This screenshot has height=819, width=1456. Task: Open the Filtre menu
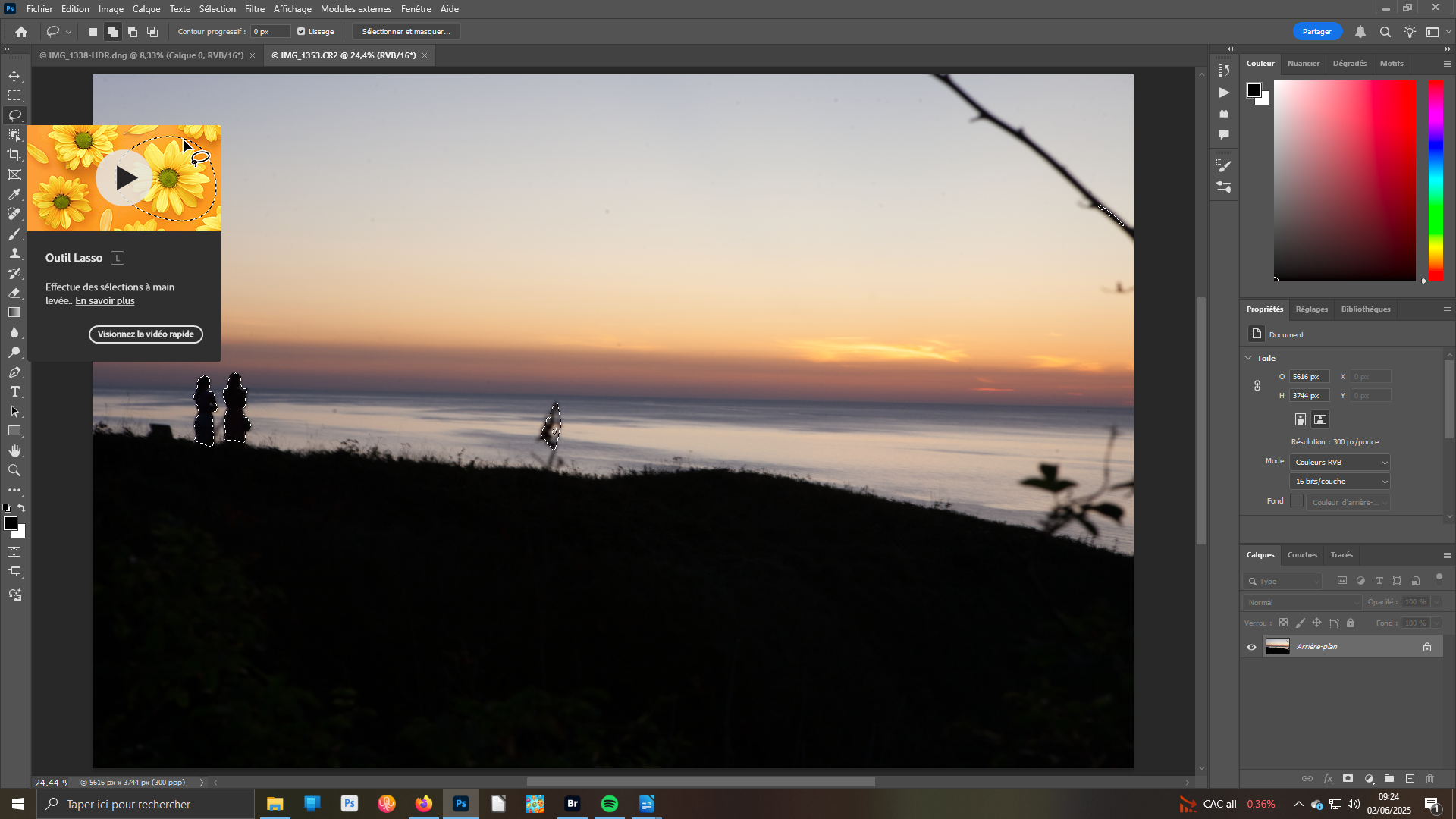pos(254,9)
